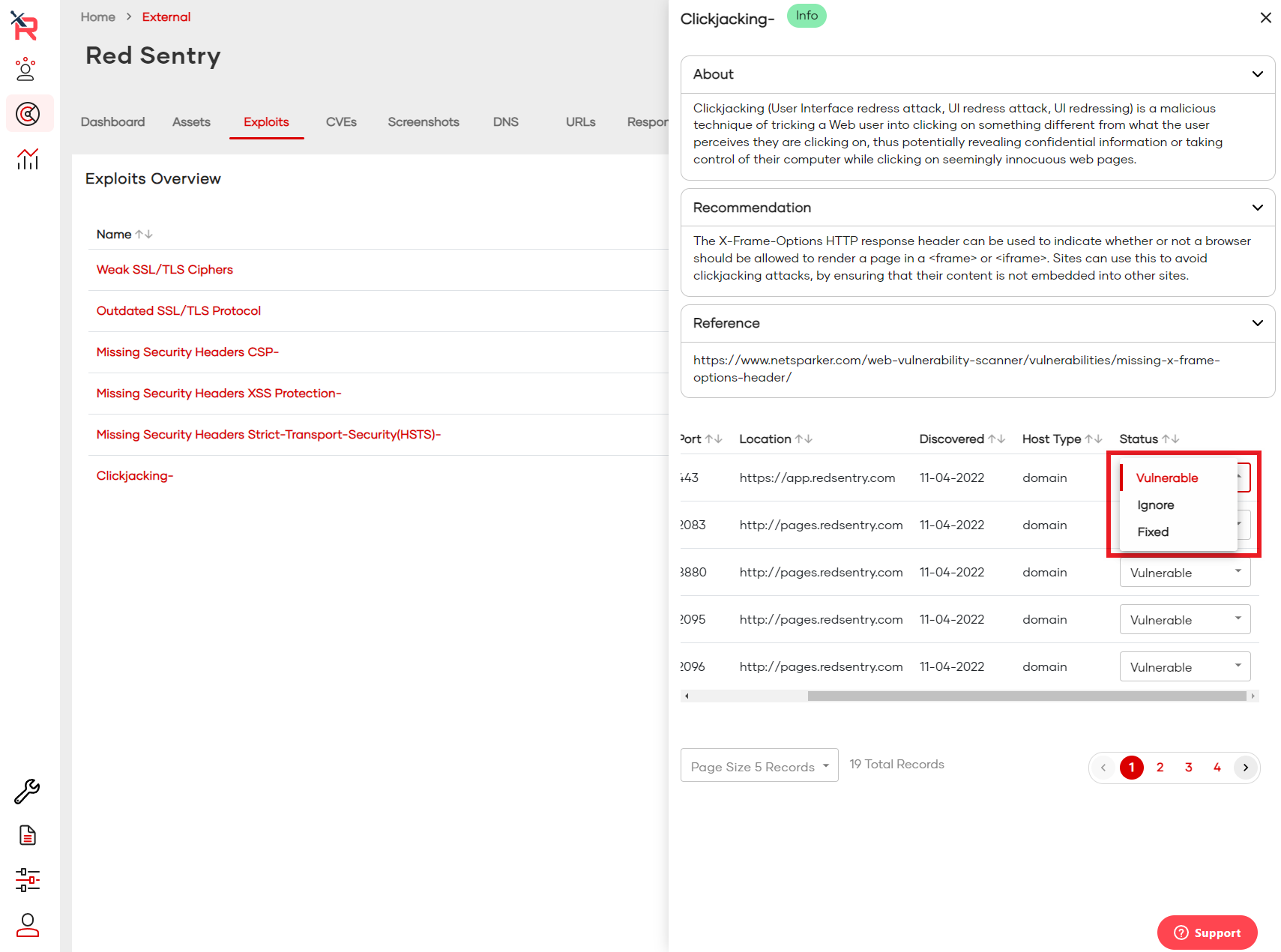
Task: Select the target scan sidebar icon
Action: [x=28, y=114]
